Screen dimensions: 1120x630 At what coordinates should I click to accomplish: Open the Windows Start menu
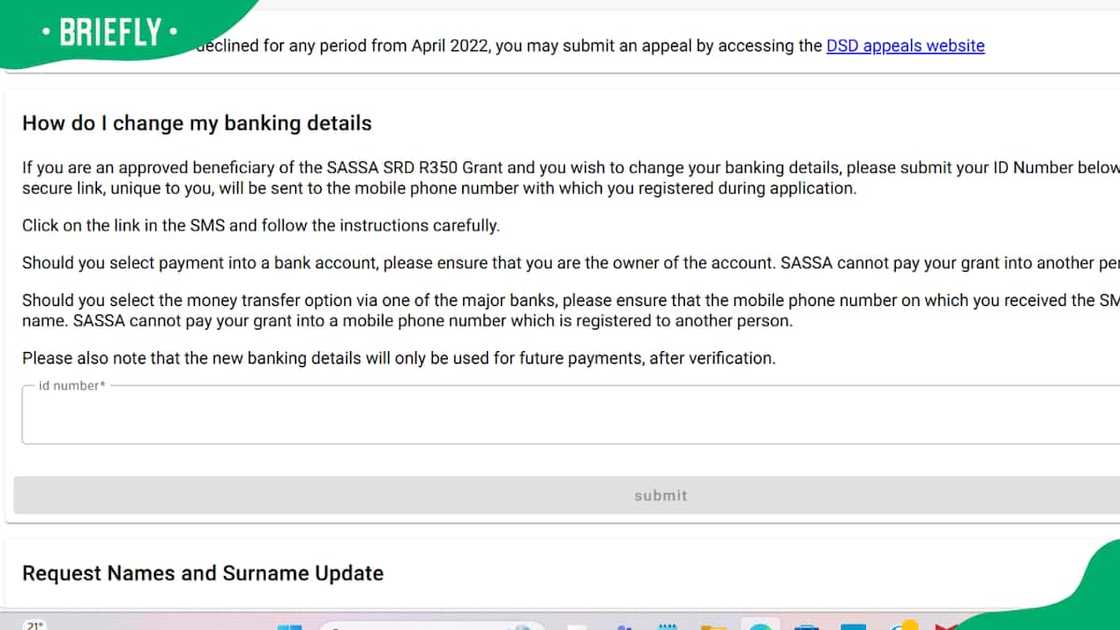289,627
